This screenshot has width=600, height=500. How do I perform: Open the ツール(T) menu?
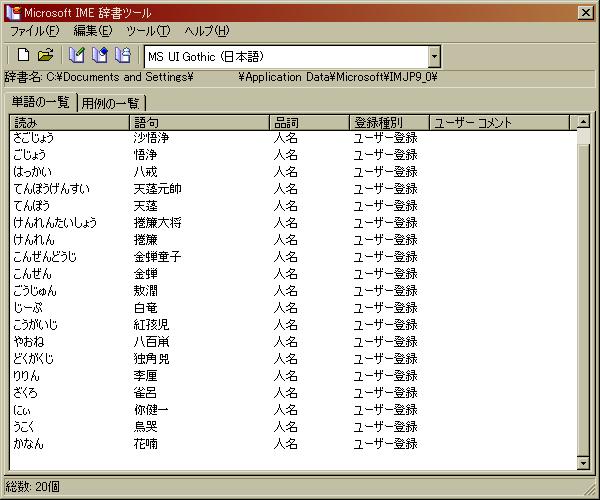(x=148, y=31)
